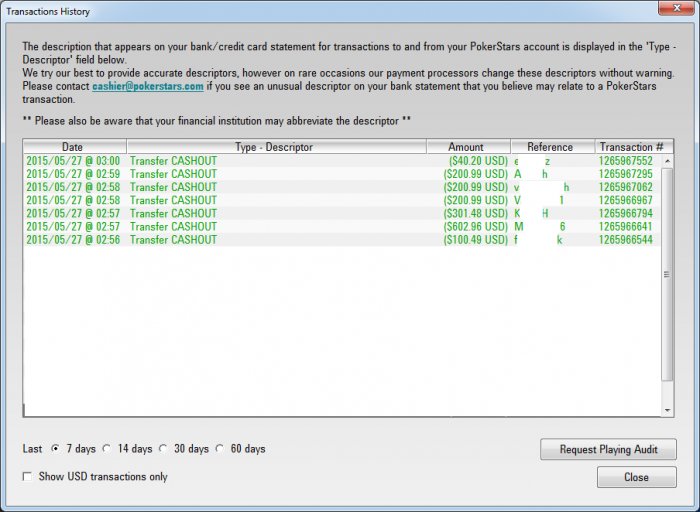Click the Request Playing Audit button
This screenshot has width=700, height=512.
click(608, 449)
